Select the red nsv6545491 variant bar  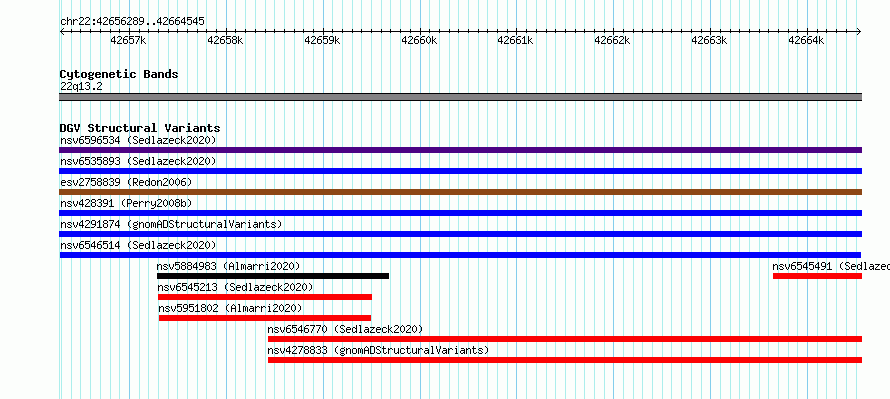[817, 276]
